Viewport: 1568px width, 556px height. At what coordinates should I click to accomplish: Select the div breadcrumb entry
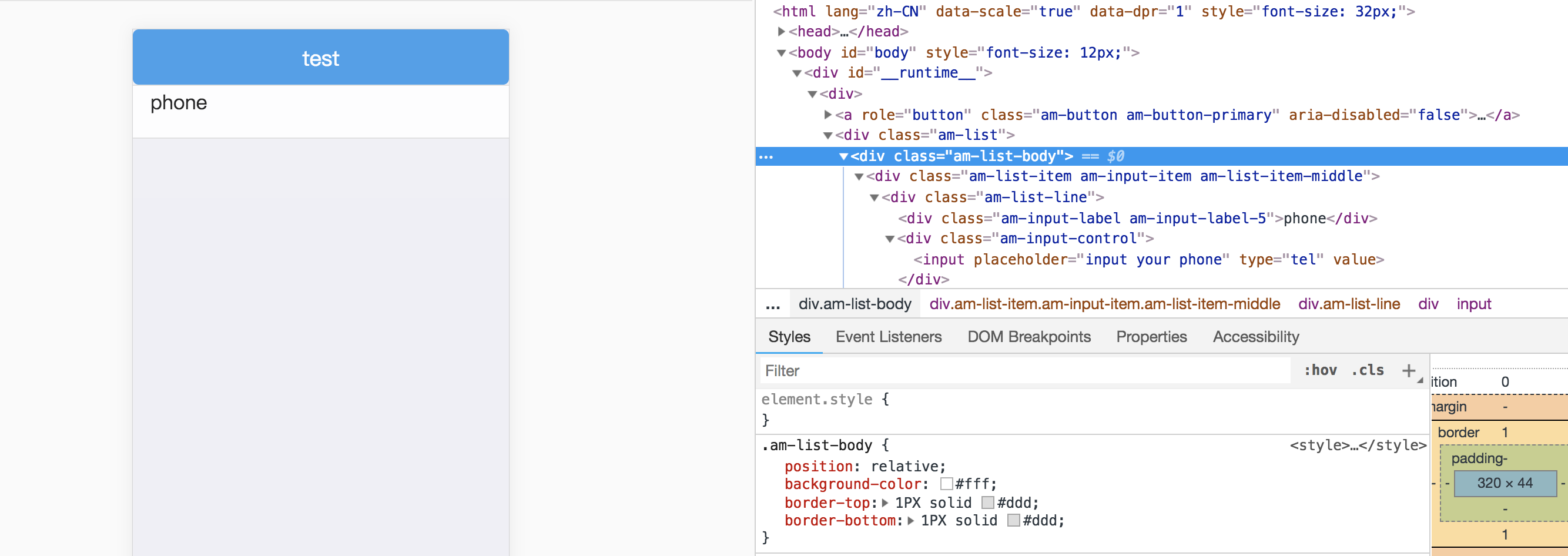[x=1428, y=304]
